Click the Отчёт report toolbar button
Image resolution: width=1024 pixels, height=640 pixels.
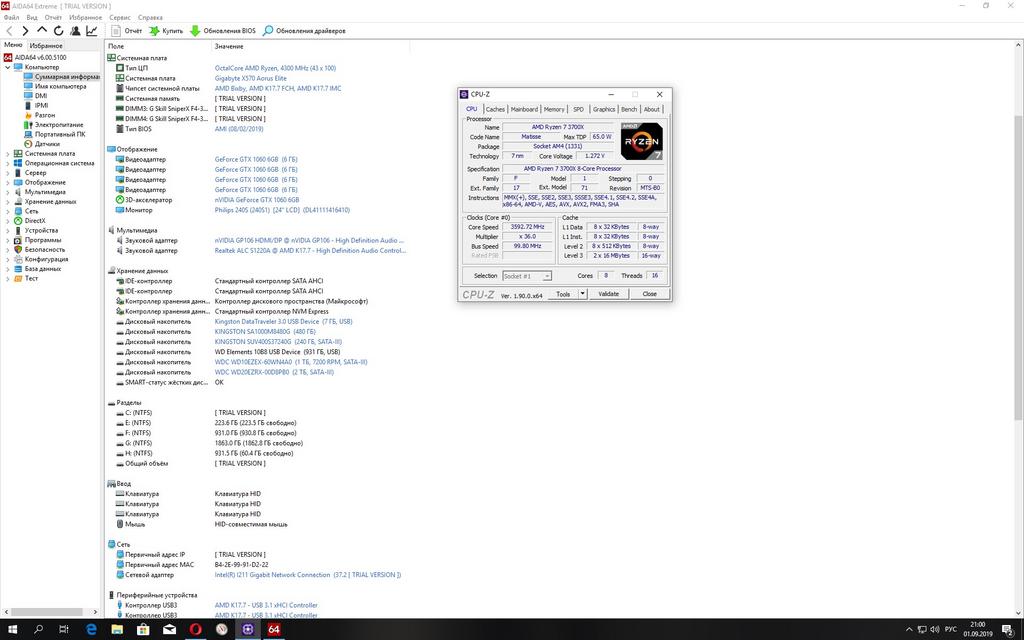click(127, 31)
